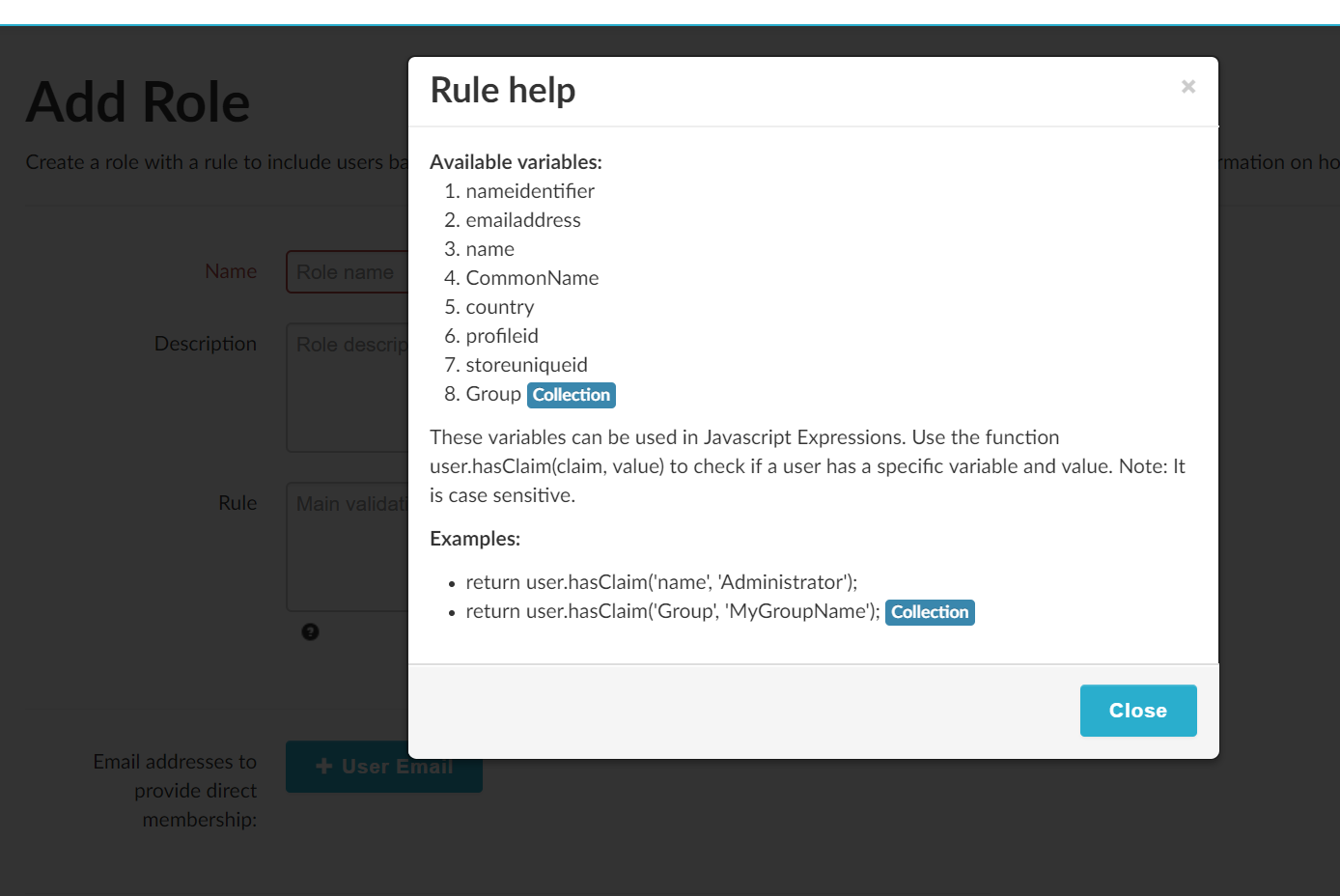Select the Group variable entry
Screen dimensions: 1340x896
(x=491, y=393)
